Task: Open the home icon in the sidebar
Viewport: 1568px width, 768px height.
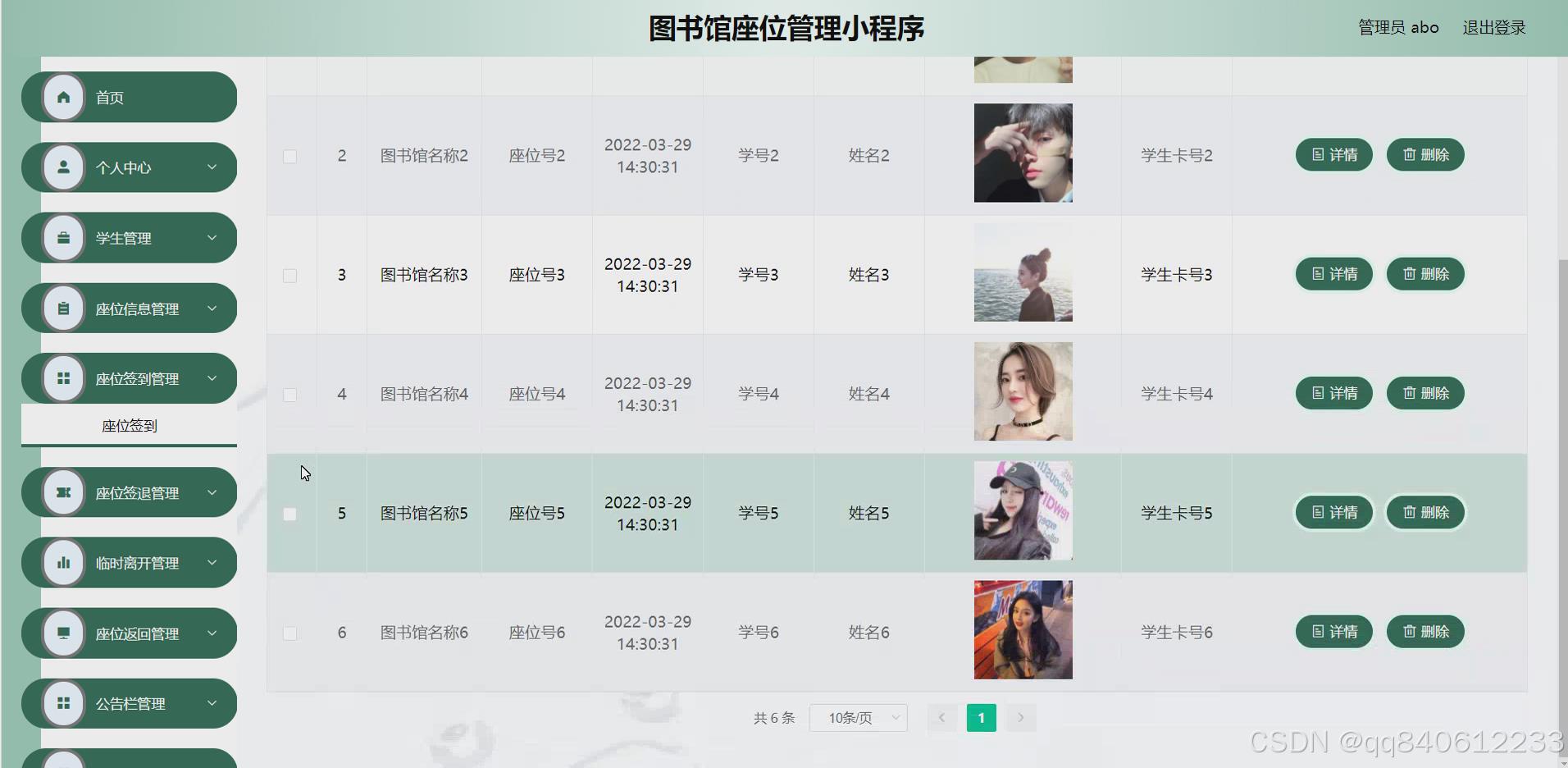Action: [x=63, y=98]
